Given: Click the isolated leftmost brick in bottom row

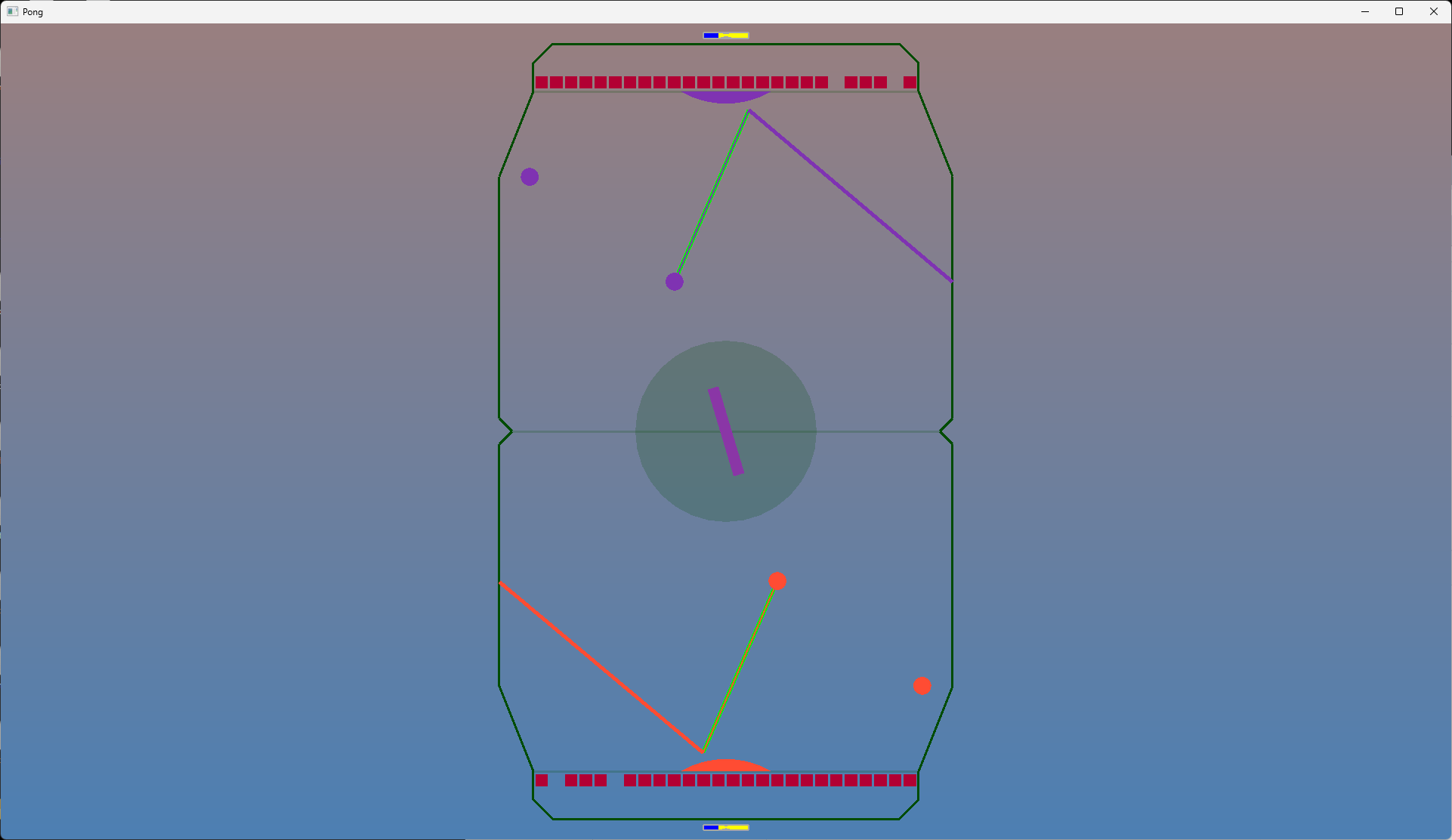Looking at the screenshot, I should 542,780.
